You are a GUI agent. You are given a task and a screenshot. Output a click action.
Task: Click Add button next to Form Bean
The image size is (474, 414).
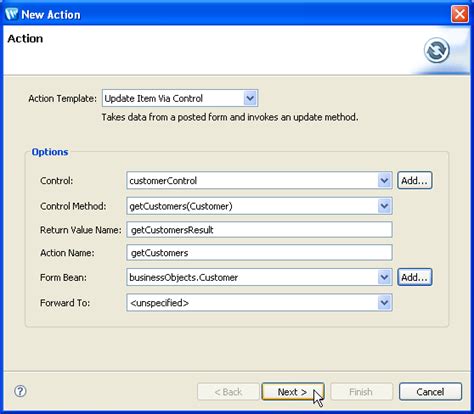415,277
